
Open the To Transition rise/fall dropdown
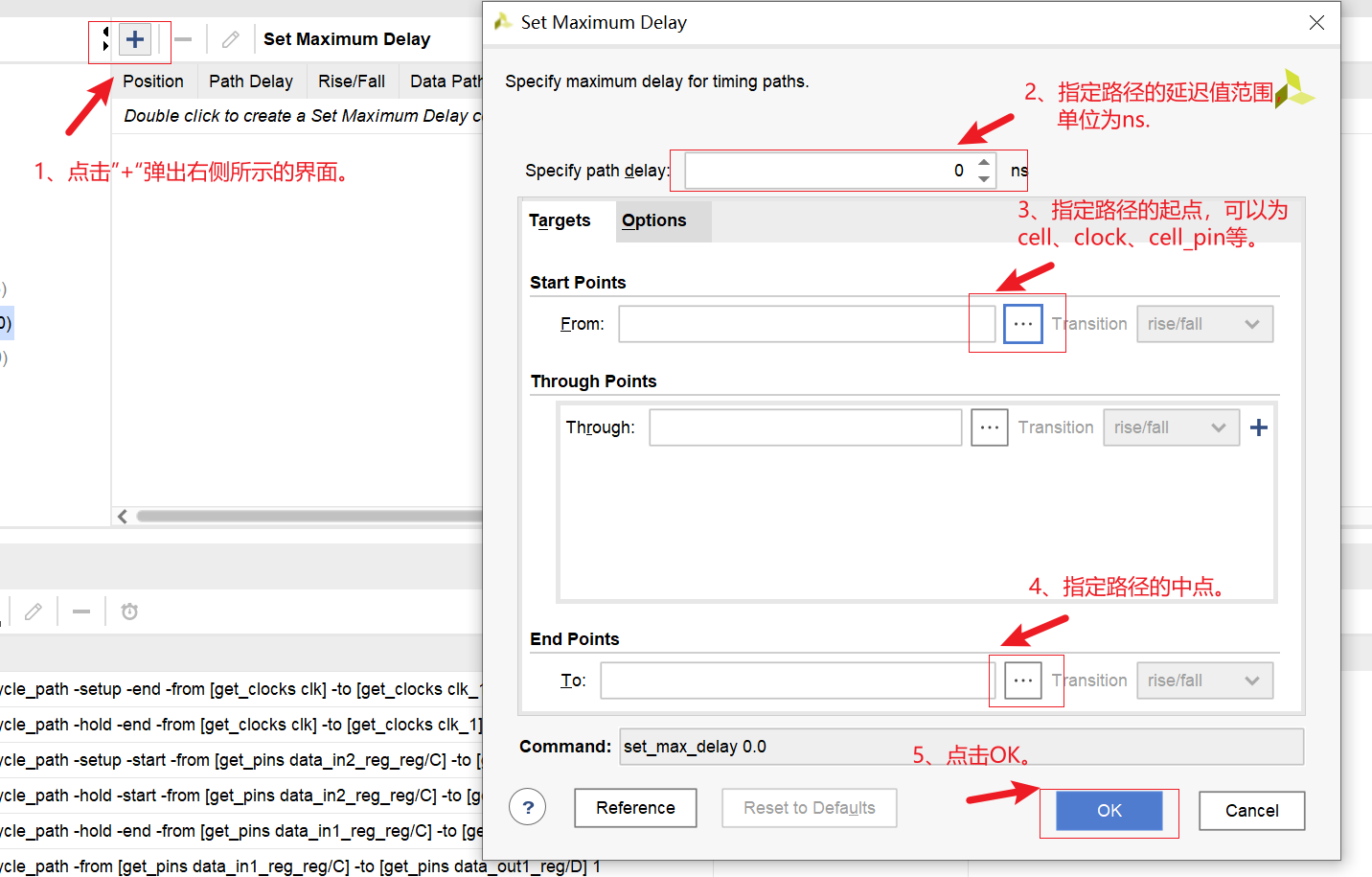pos(1205,681)
